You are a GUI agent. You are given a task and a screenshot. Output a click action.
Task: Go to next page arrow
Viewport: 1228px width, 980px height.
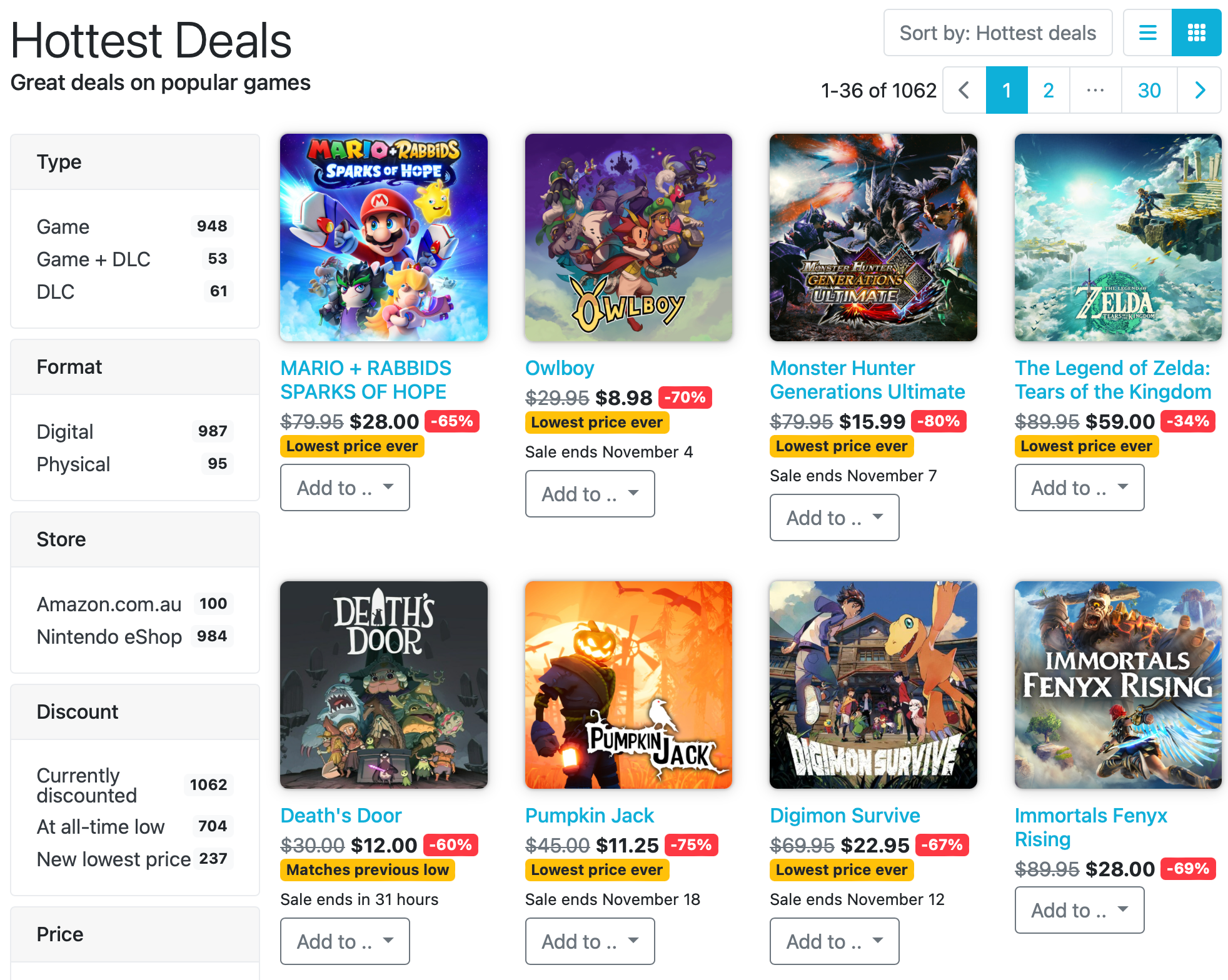click(1199, 90)
